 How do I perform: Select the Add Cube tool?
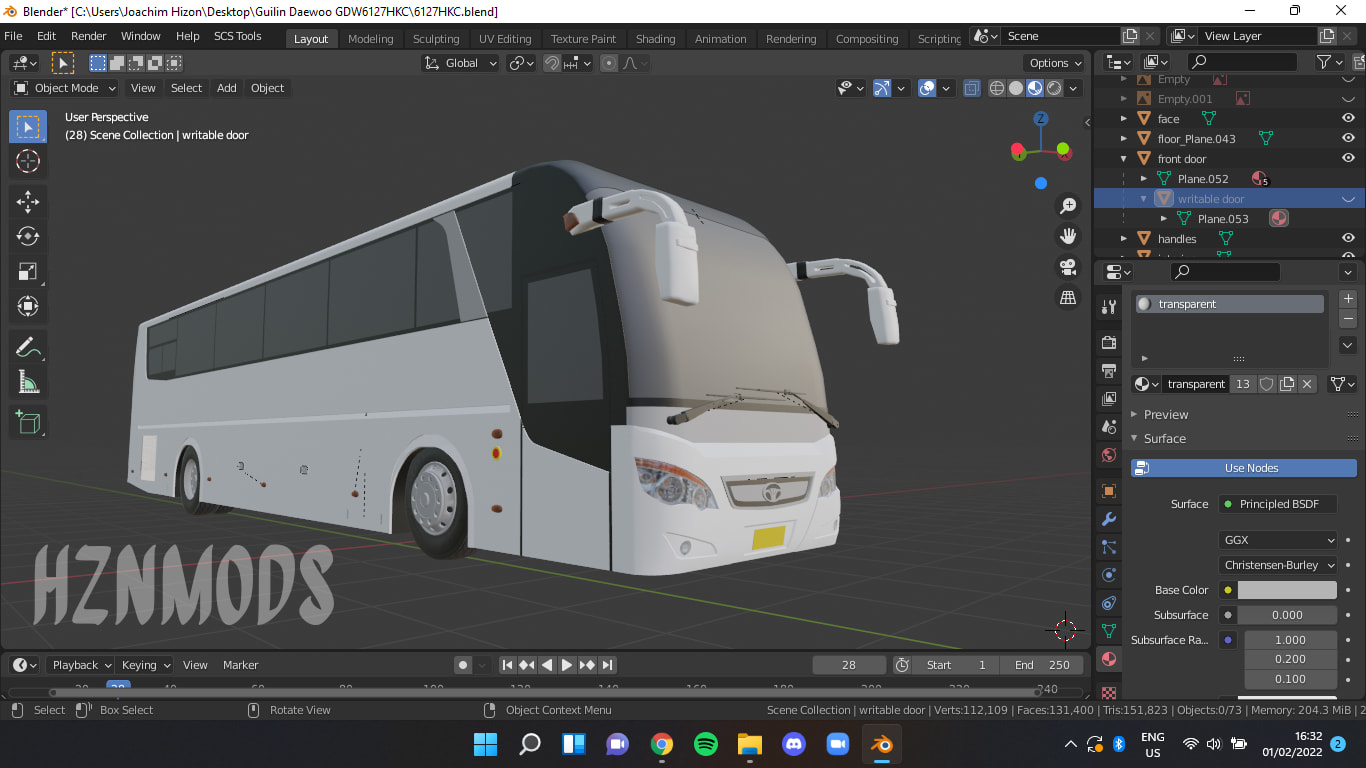[x=28, y=422]
